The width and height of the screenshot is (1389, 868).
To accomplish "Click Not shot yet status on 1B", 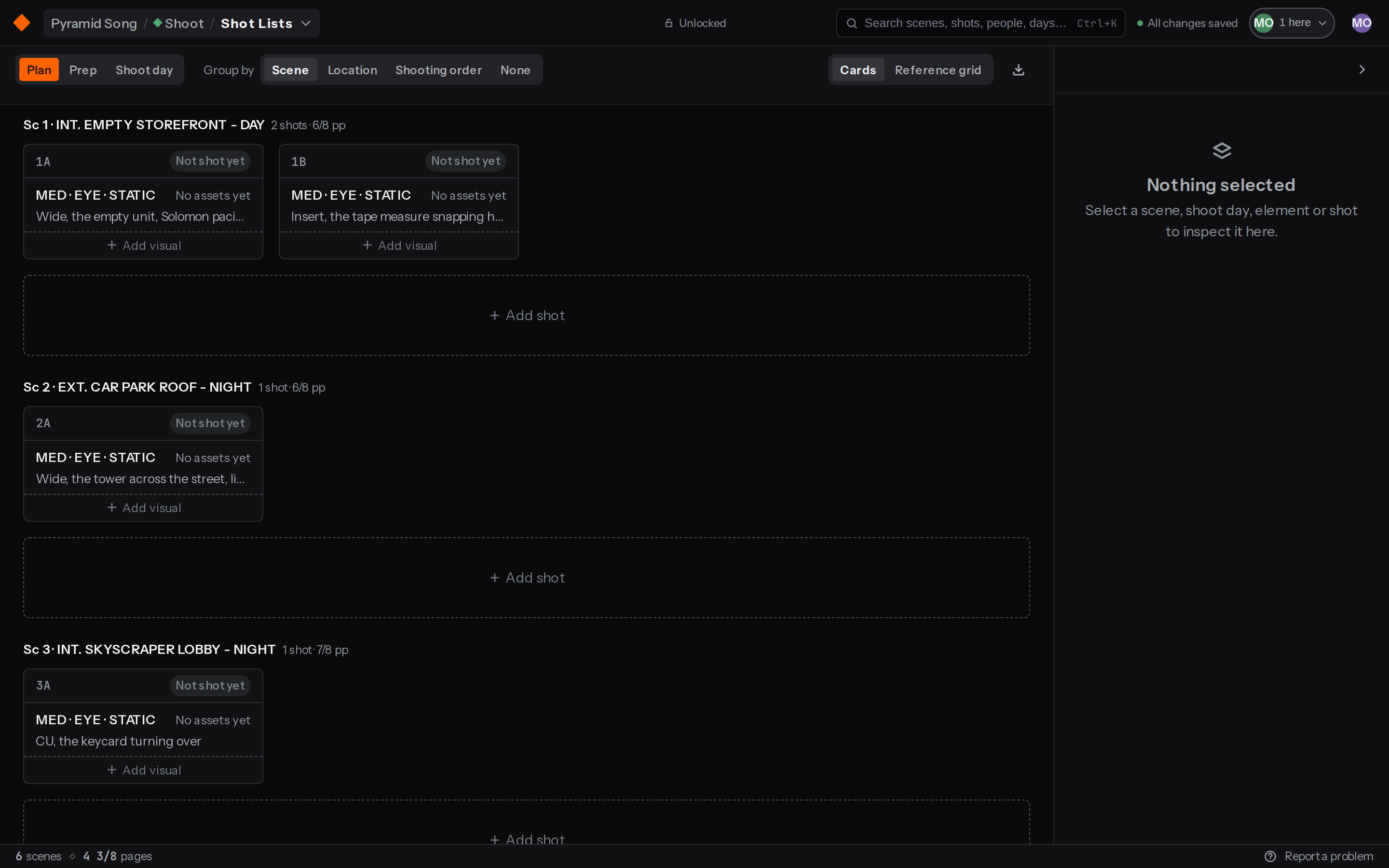I will (x=465, y=161).
